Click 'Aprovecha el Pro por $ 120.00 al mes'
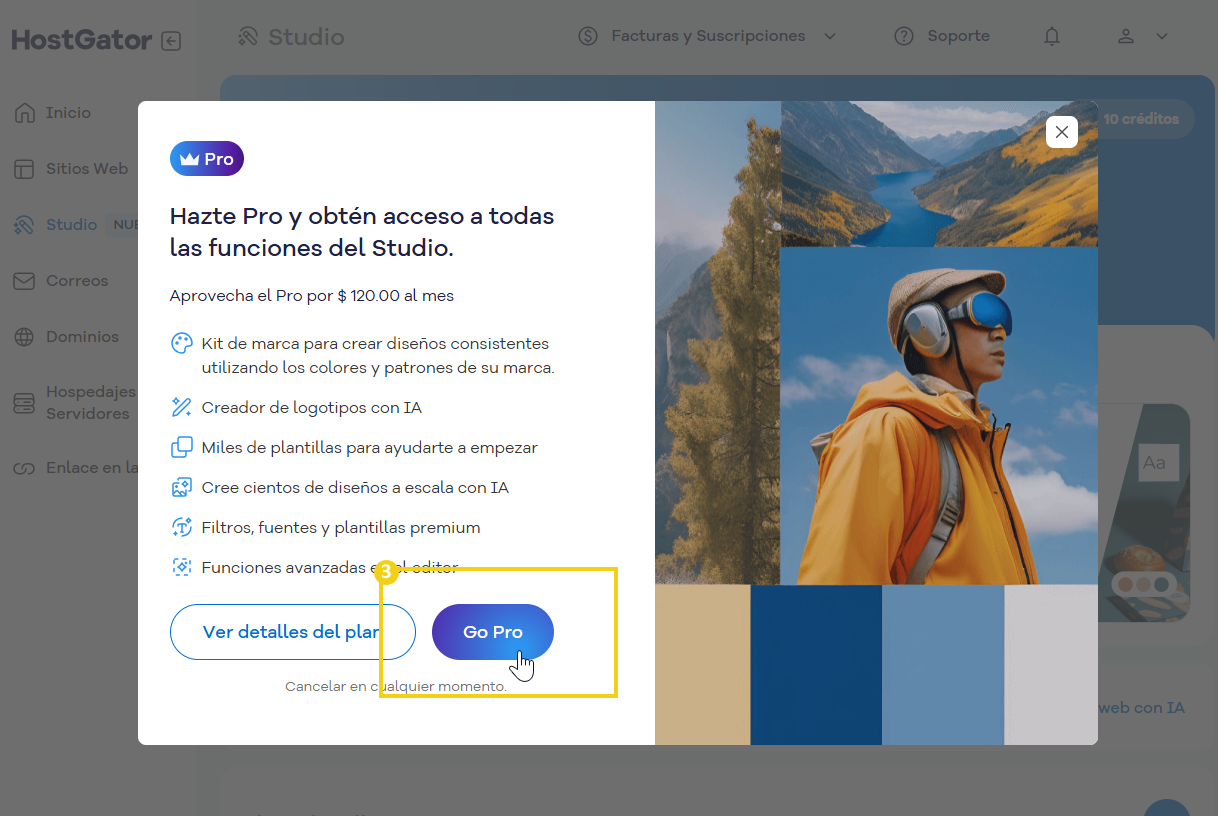This screenshot has height=816, width=1218. click(x=312, y=296)
